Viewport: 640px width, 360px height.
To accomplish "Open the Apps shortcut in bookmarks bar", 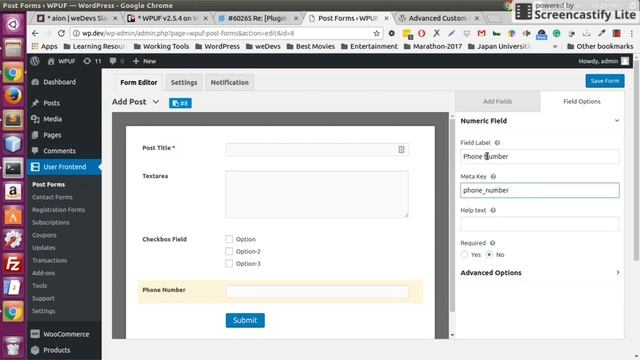I will (x=45, y=47).
